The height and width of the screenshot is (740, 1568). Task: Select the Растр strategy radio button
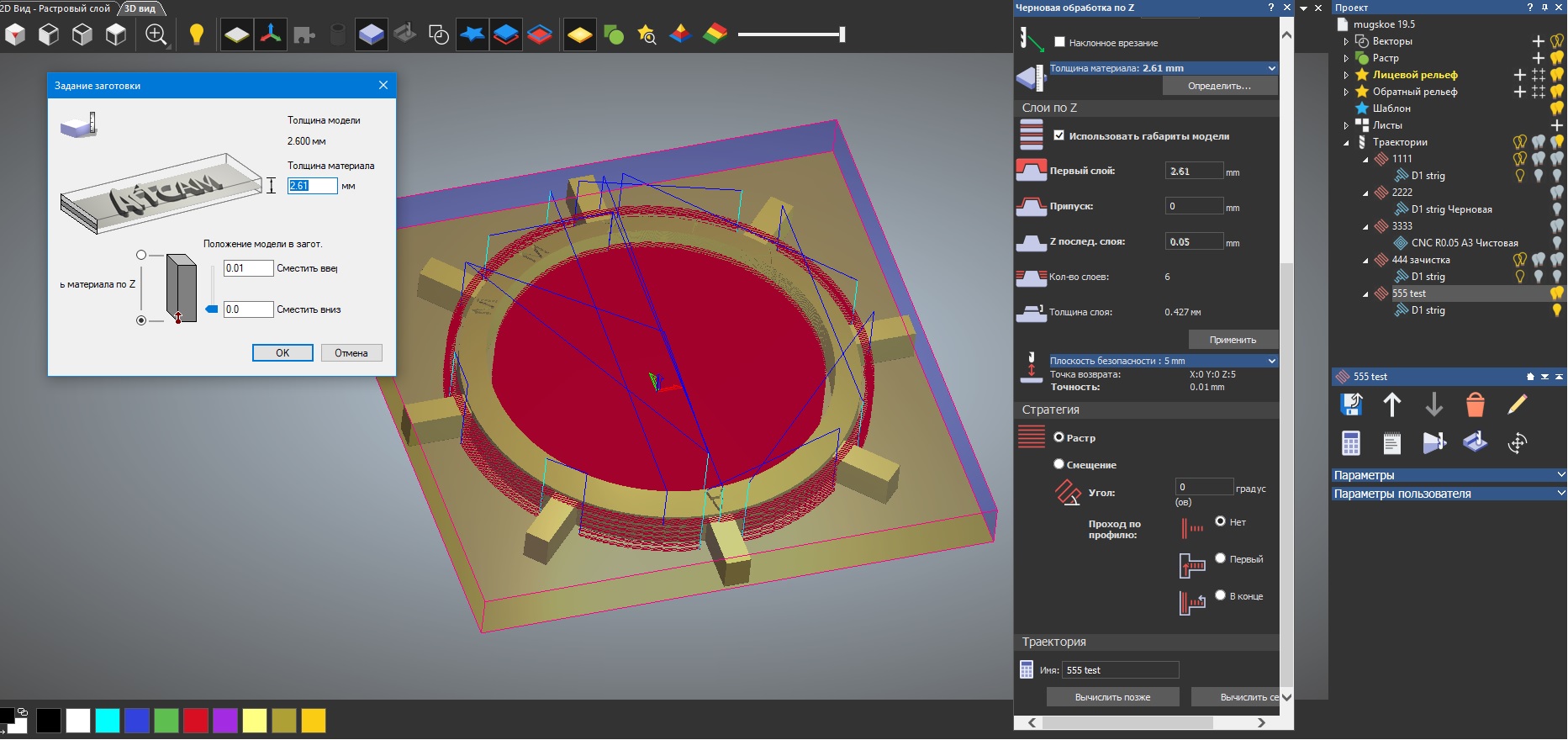[1059, 437]
